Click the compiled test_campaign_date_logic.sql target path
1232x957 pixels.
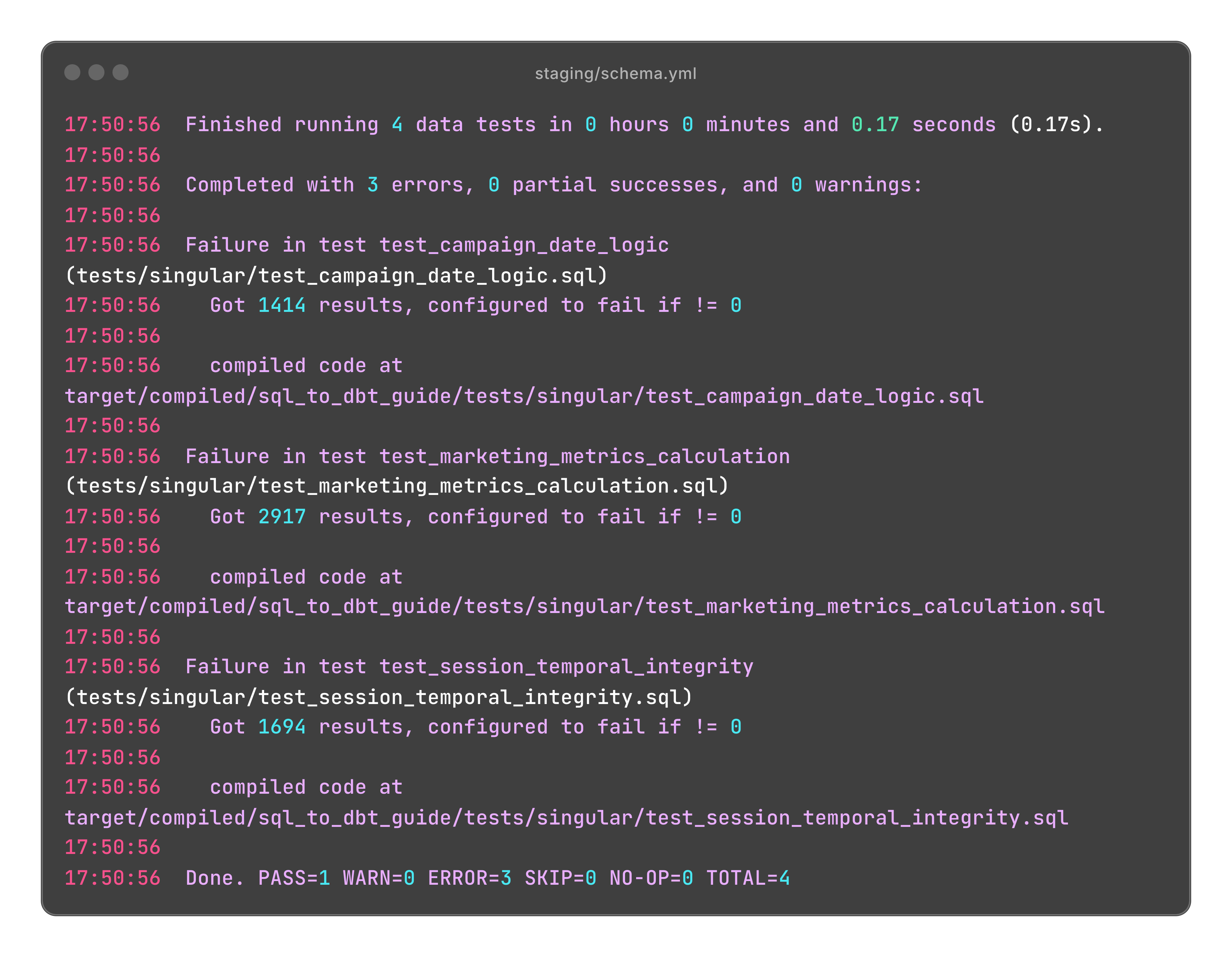pyautogui.click(x=524, y=397)
